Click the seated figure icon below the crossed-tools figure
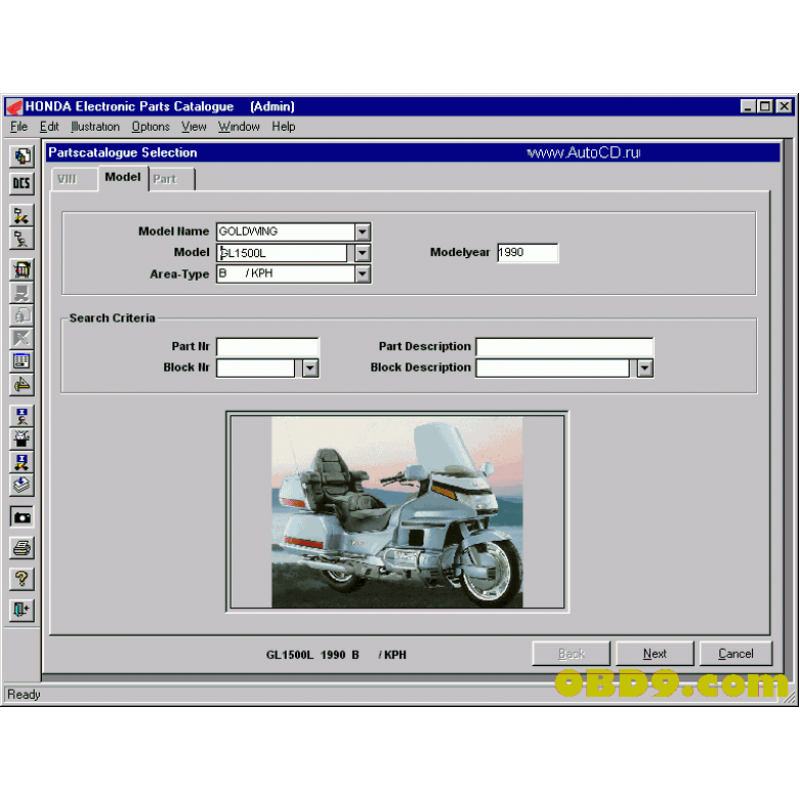Image resolution: width=800 pixels, height=800 pixels. 21,238
